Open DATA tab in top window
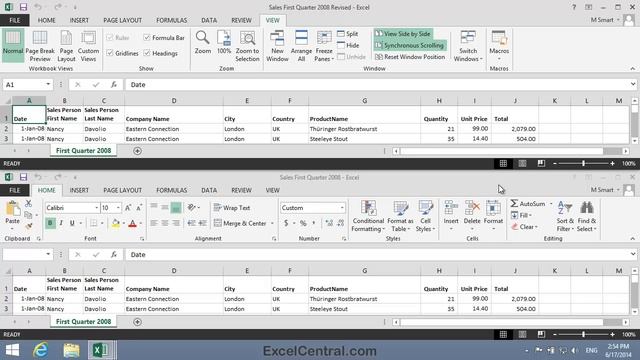 (209, 20)
